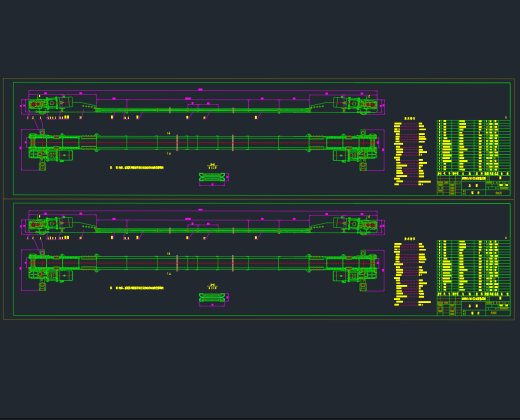Click the lower sheet's title block

(473, 305)
